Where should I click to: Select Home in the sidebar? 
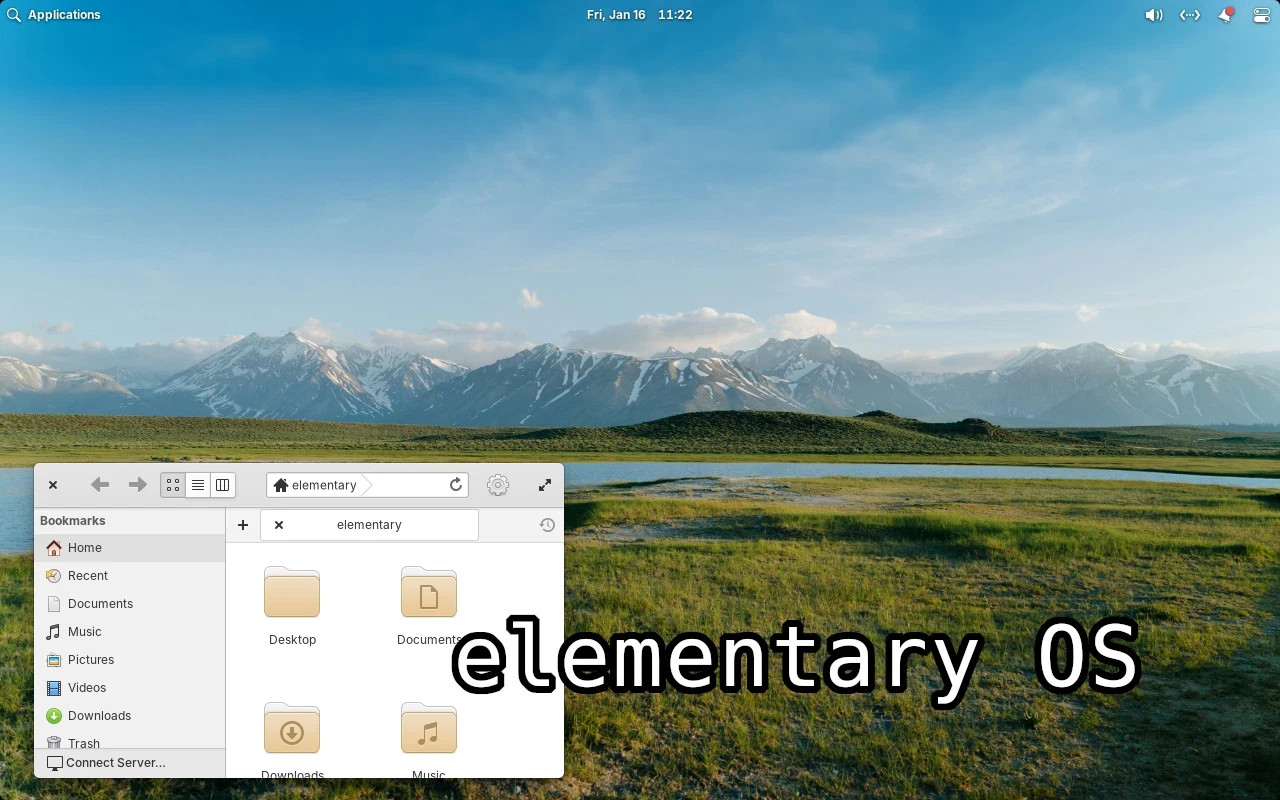(130, 548)
